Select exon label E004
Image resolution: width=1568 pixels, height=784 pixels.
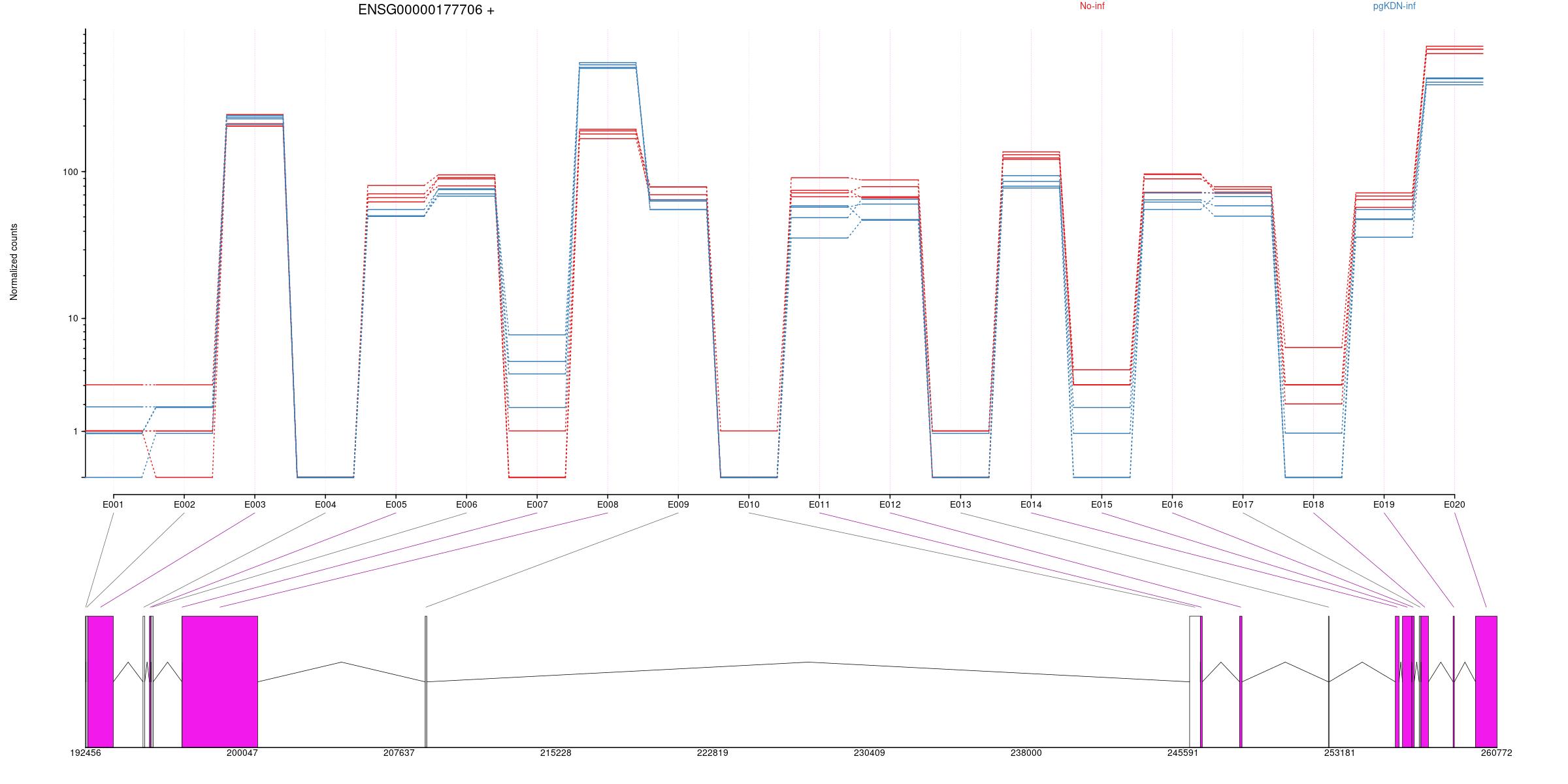(x=325, y=504)
